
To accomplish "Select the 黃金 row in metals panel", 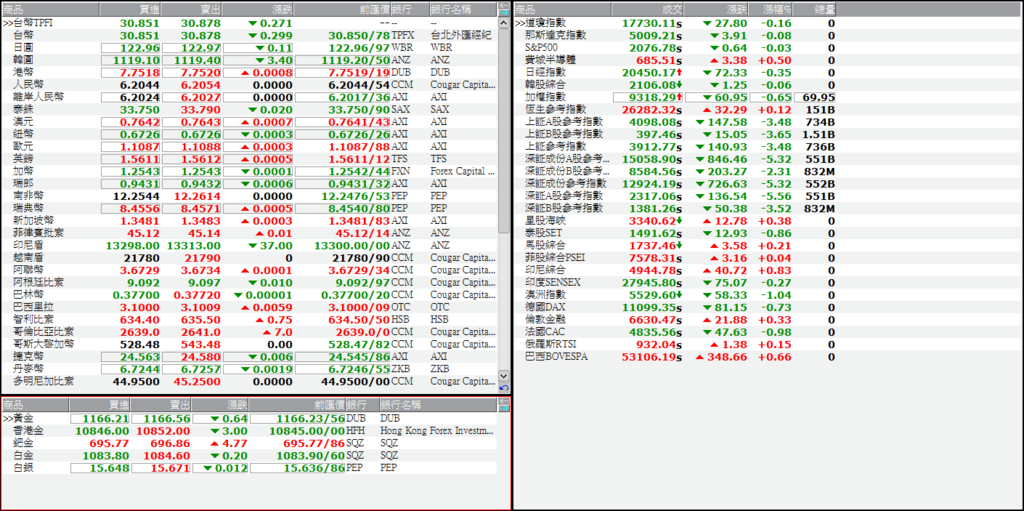I will tap(249, 418).
